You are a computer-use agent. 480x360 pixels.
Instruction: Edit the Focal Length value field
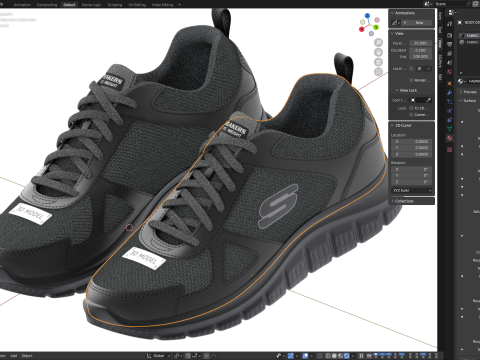[420, 43]
